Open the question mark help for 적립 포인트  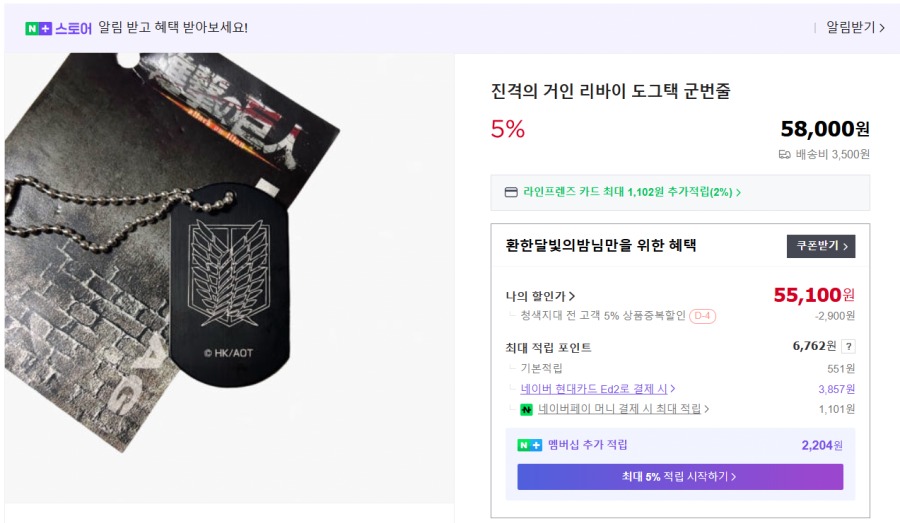[848, 347]
